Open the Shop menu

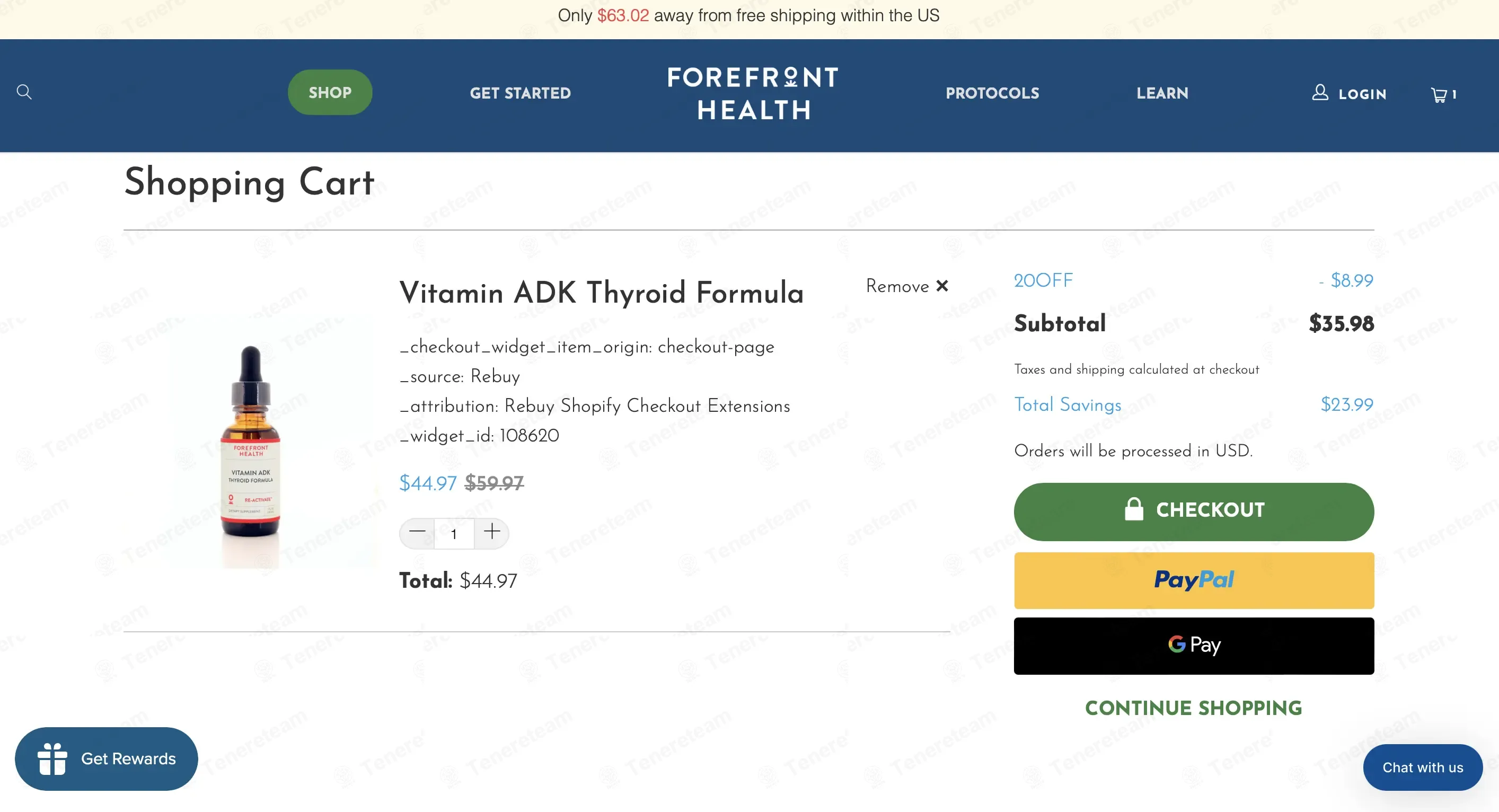pyautogui.click(x=330, y=92)
